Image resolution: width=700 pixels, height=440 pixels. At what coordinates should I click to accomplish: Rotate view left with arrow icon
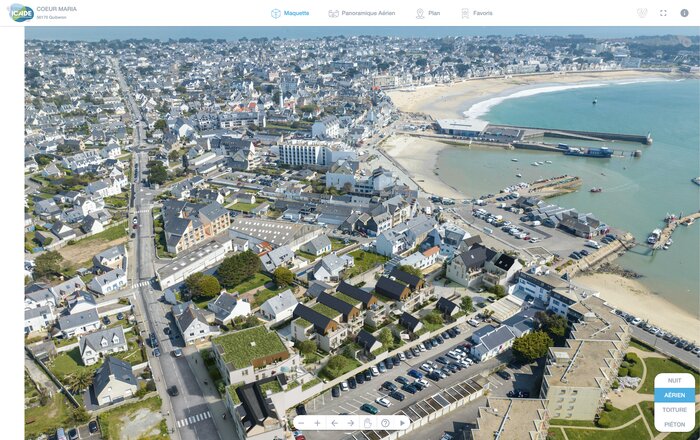[x=335, y=423]
